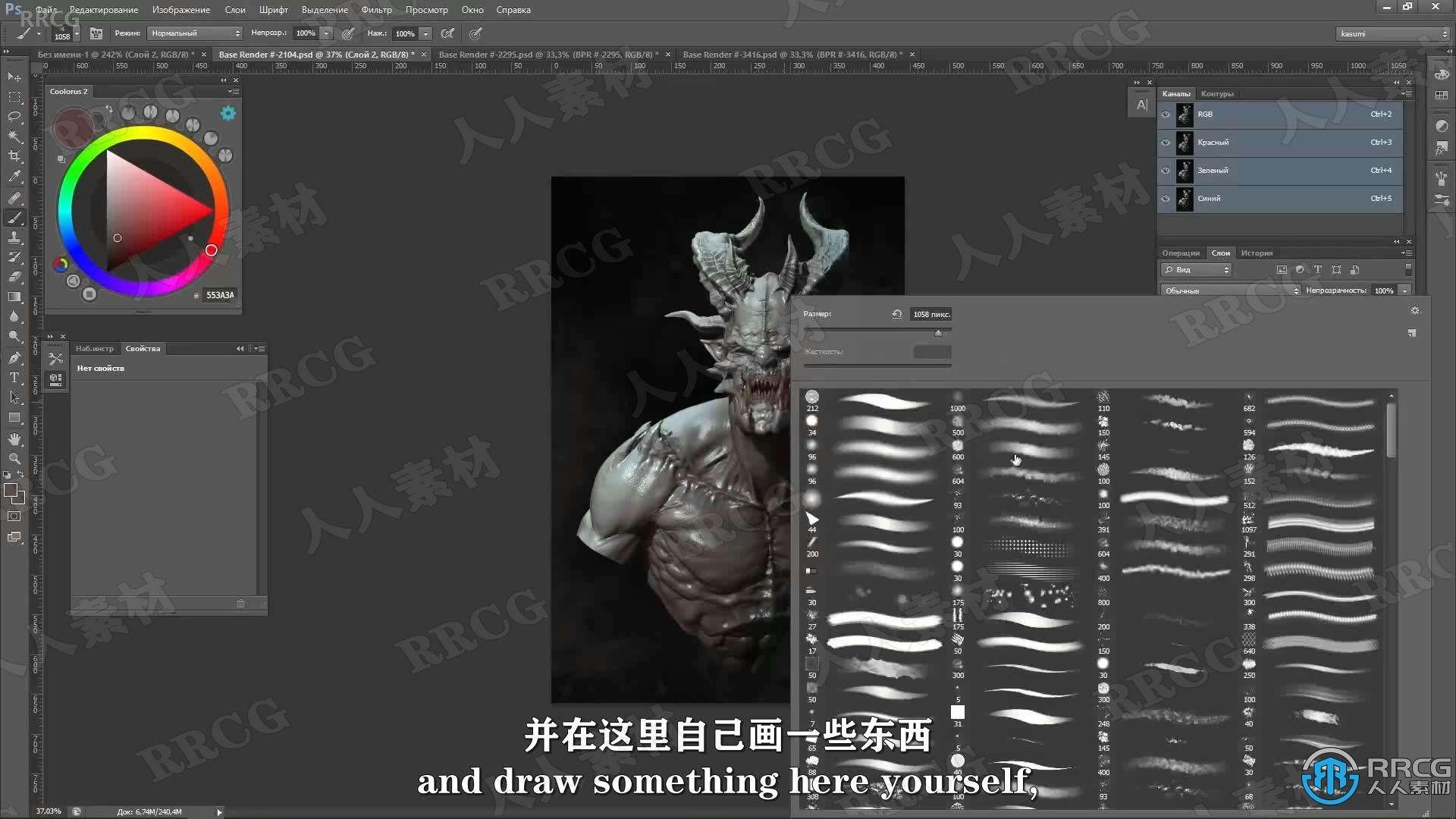Select the Rectangular Marquee tool
The height and width of the screenshot is (819, 1456).
coord(14,96)
